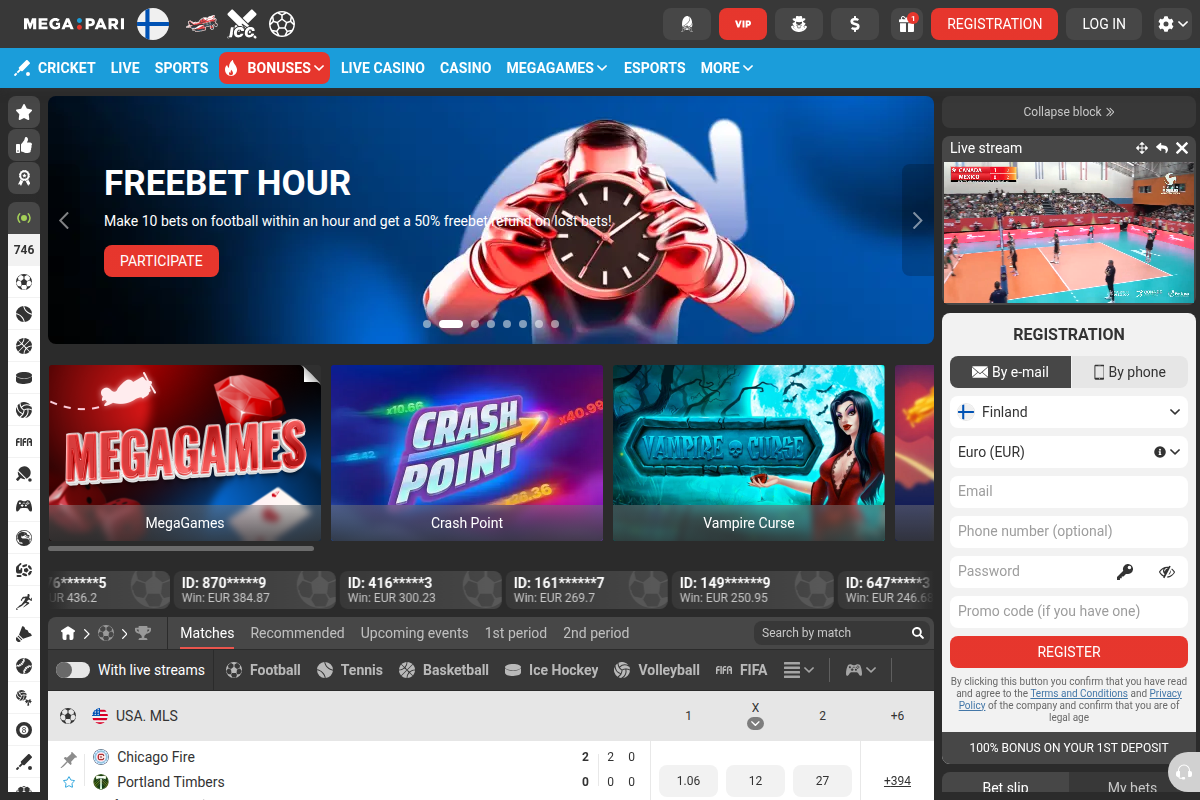1200x800 pixels.
Task: Click the red Register form button
Action: pos(1069,652)
